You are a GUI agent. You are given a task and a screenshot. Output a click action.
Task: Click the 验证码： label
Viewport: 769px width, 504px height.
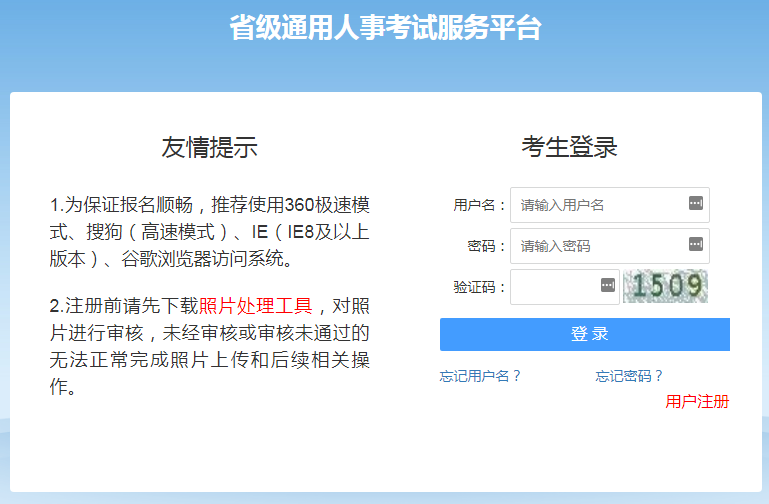pyautogui.click(x=480, y=287)
